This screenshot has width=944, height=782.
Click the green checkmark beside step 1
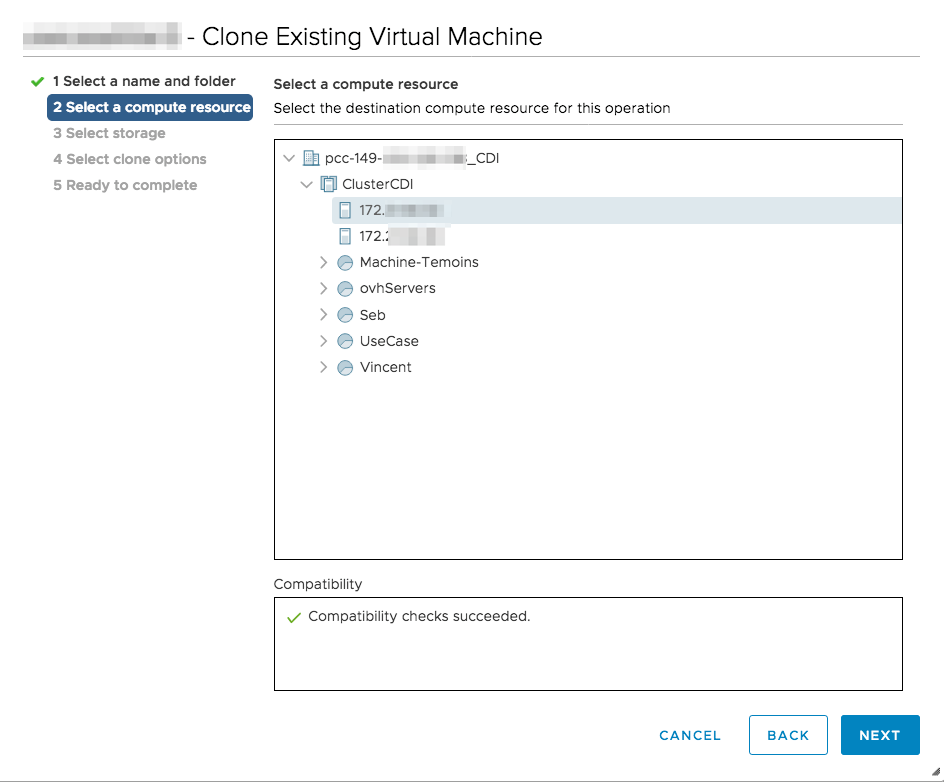point(37,81)
